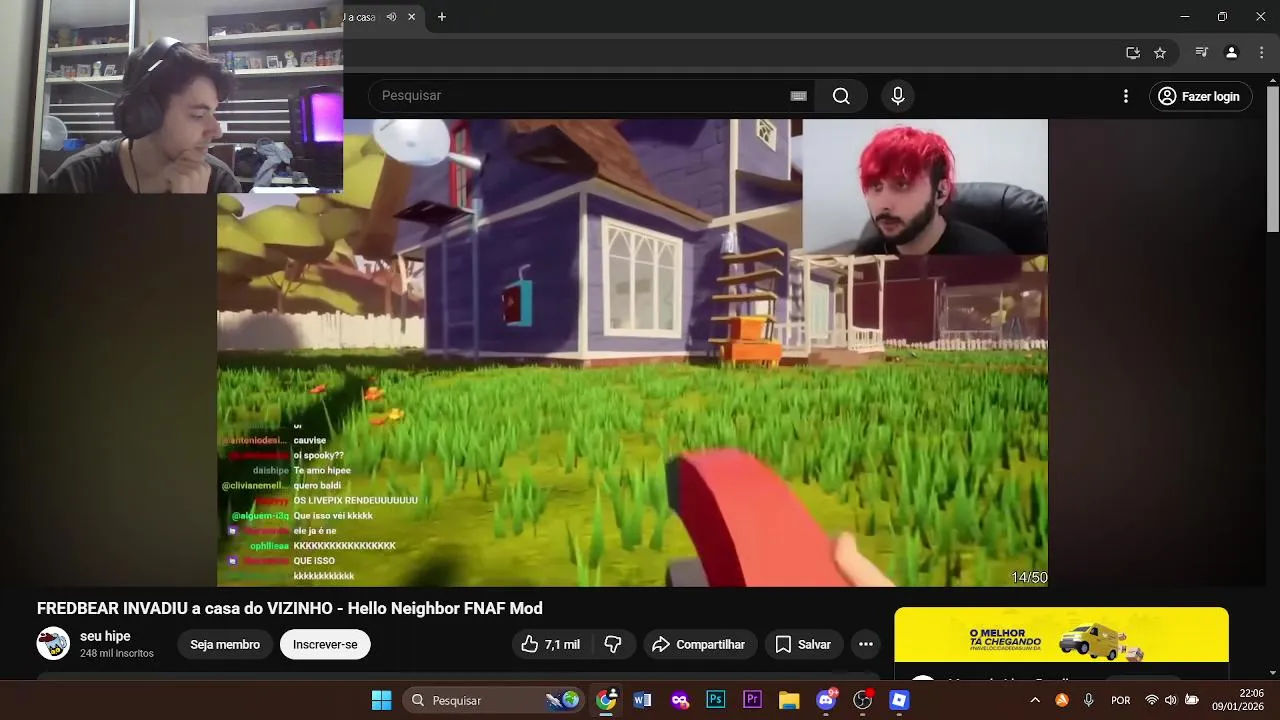Close the browser tab playing audio
Viewport: 1280px width, 720px height.
click(x=411, y=17)
